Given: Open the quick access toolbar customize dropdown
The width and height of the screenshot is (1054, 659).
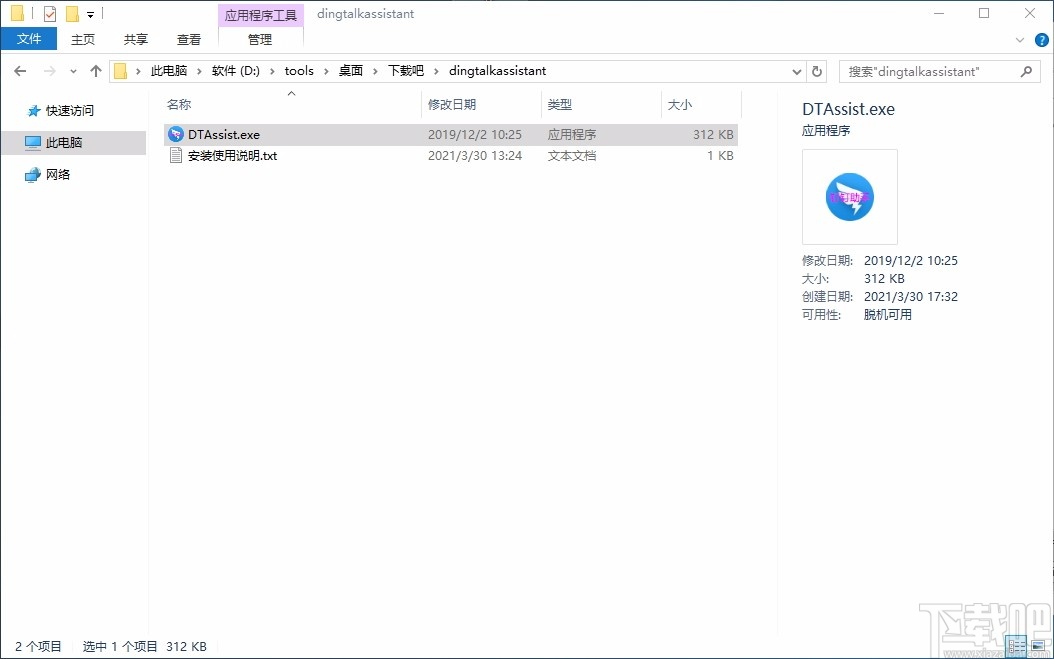Looking at the screenshot, I should click(x=90, y=13).
